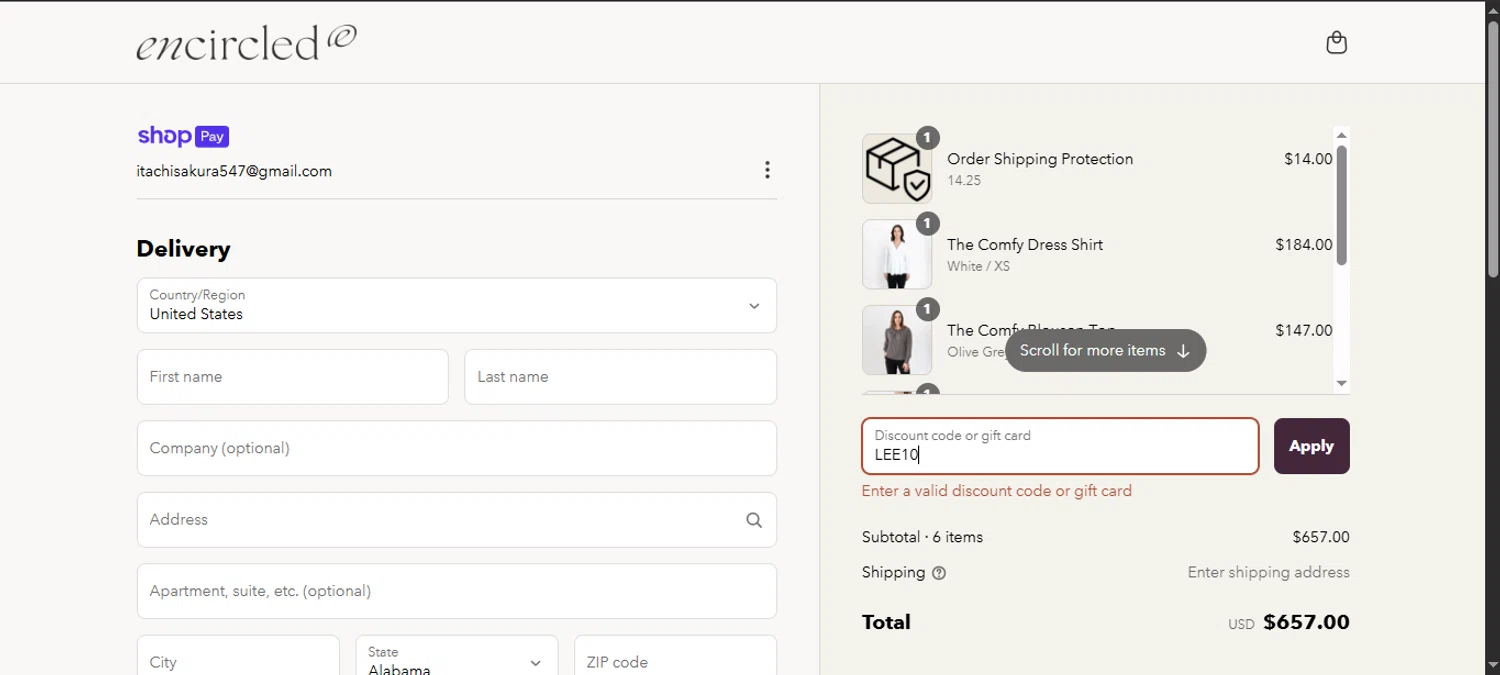Click the $184.00 price
1500x675 pixels.
[1304, 245]
